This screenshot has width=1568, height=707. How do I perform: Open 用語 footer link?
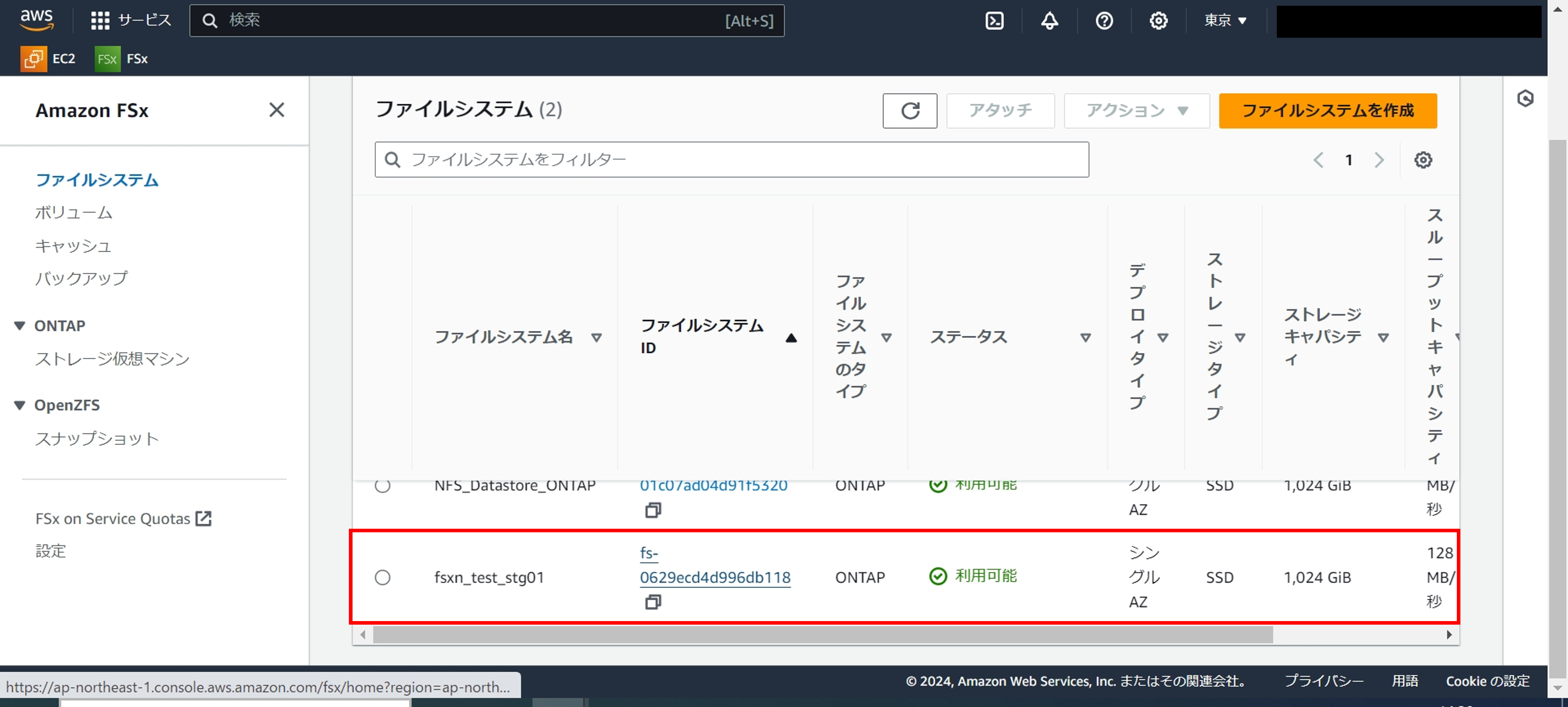(x=1405, y=681)
